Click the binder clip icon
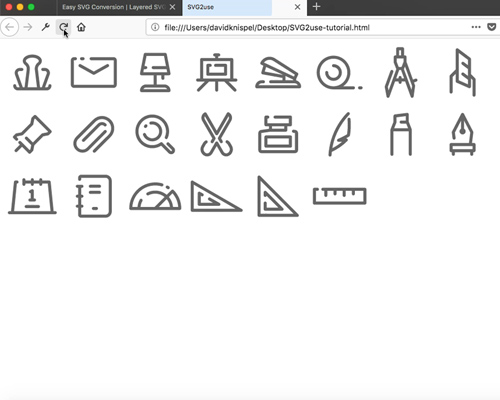This screenshot has height=400, width=500. click(32, 73)
